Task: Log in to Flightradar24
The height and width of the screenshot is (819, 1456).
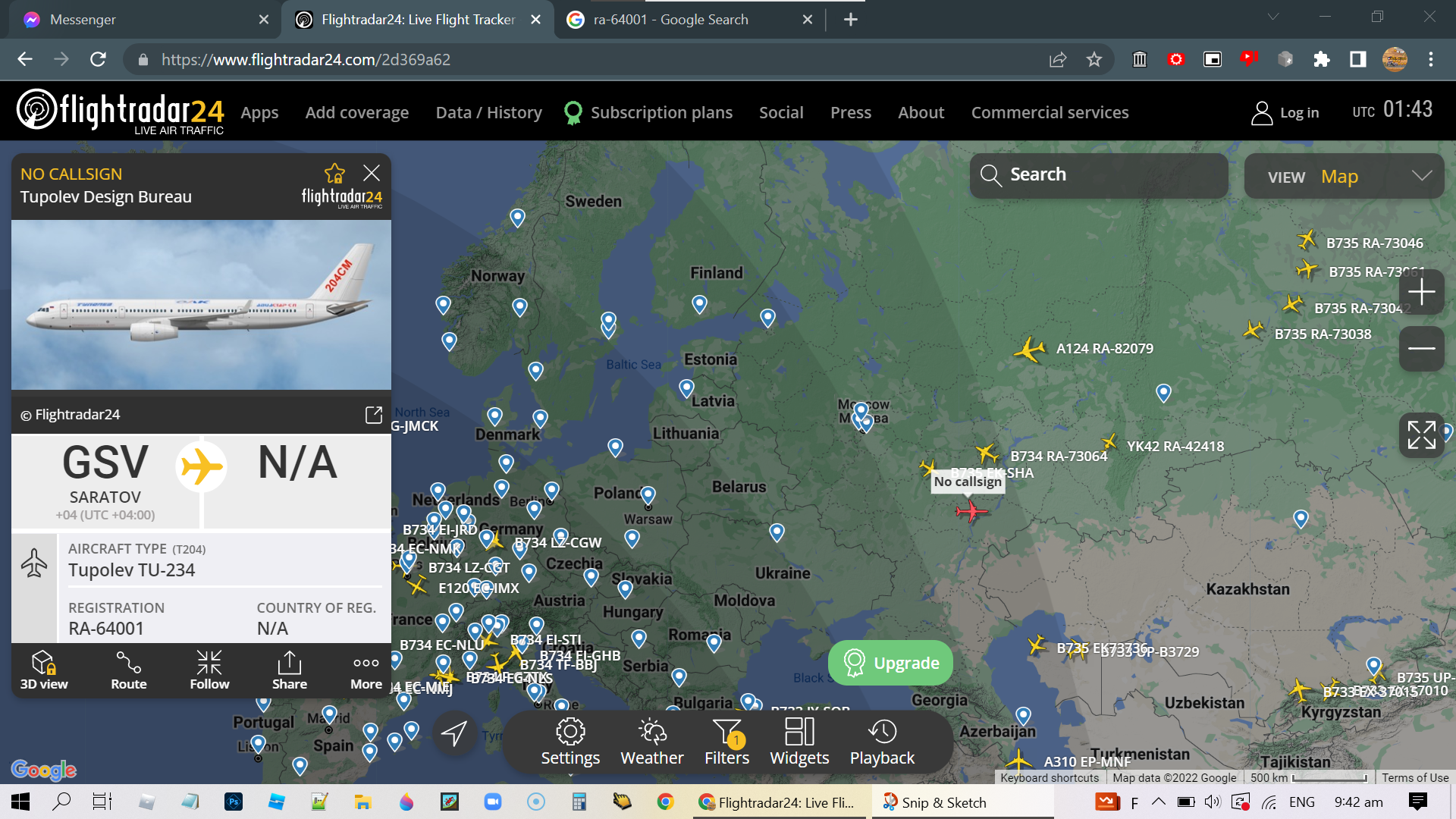Action: [1285, 112]
